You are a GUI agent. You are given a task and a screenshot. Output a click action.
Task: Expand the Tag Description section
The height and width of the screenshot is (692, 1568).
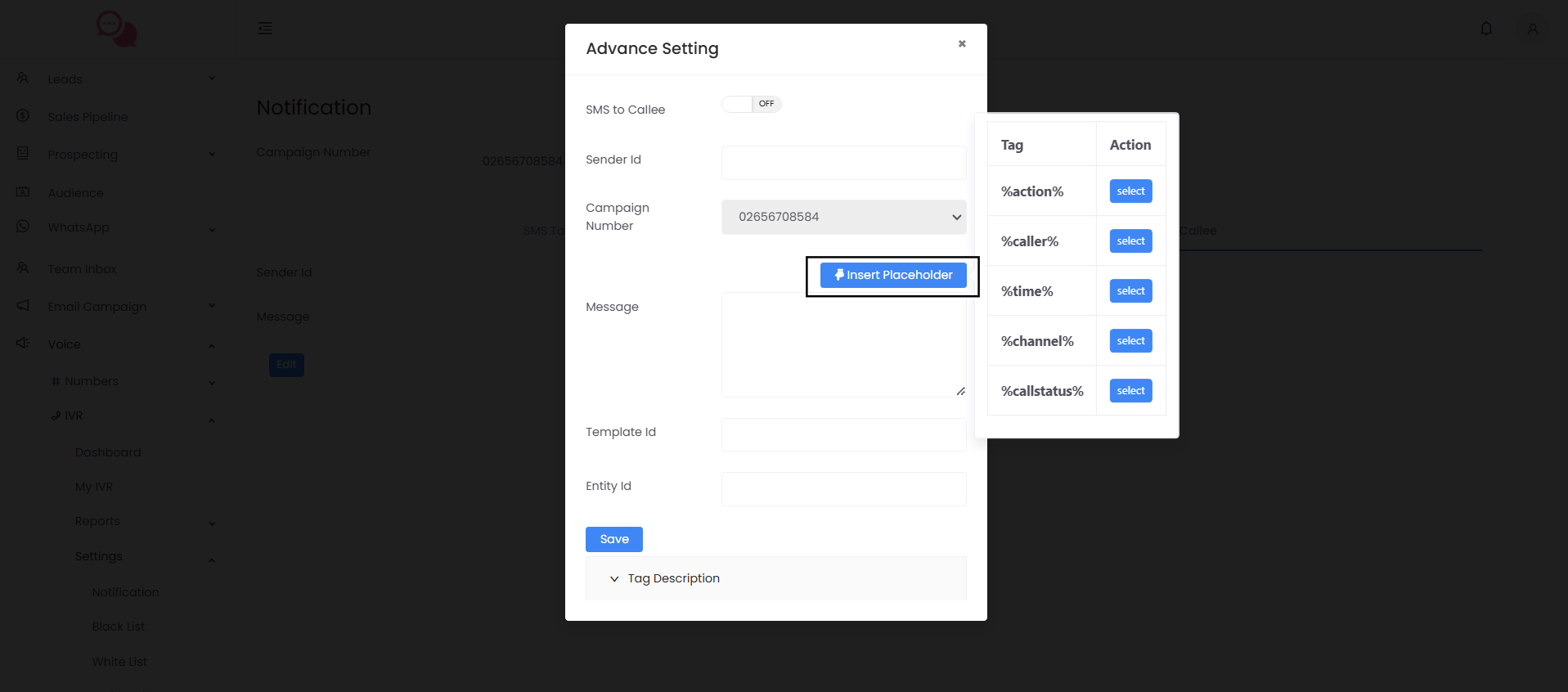(673, 578)
